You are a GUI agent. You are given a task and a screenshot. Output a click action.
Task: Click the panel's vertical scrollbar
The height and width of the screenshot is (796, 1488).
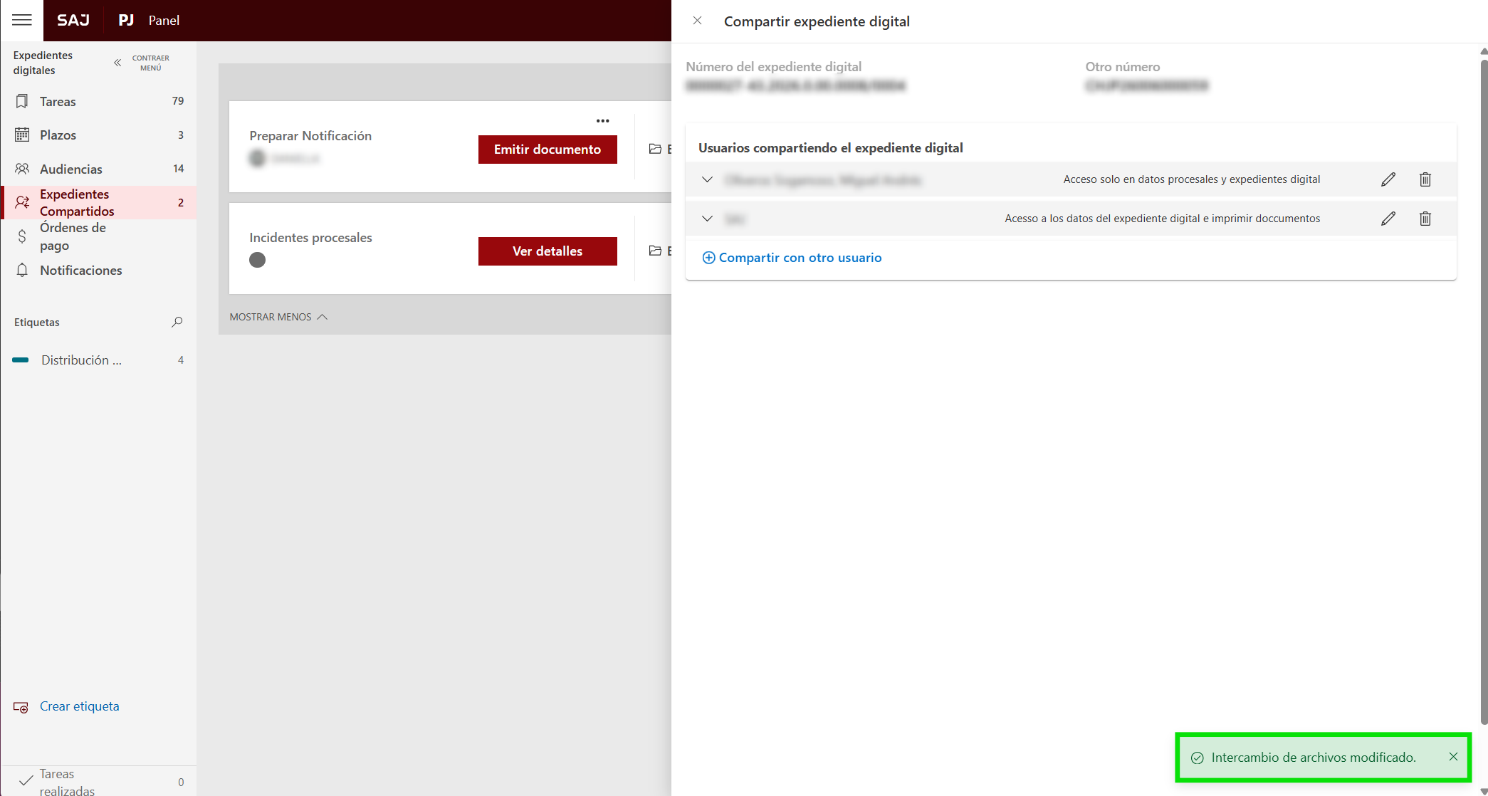click(x=1482, y=380)
